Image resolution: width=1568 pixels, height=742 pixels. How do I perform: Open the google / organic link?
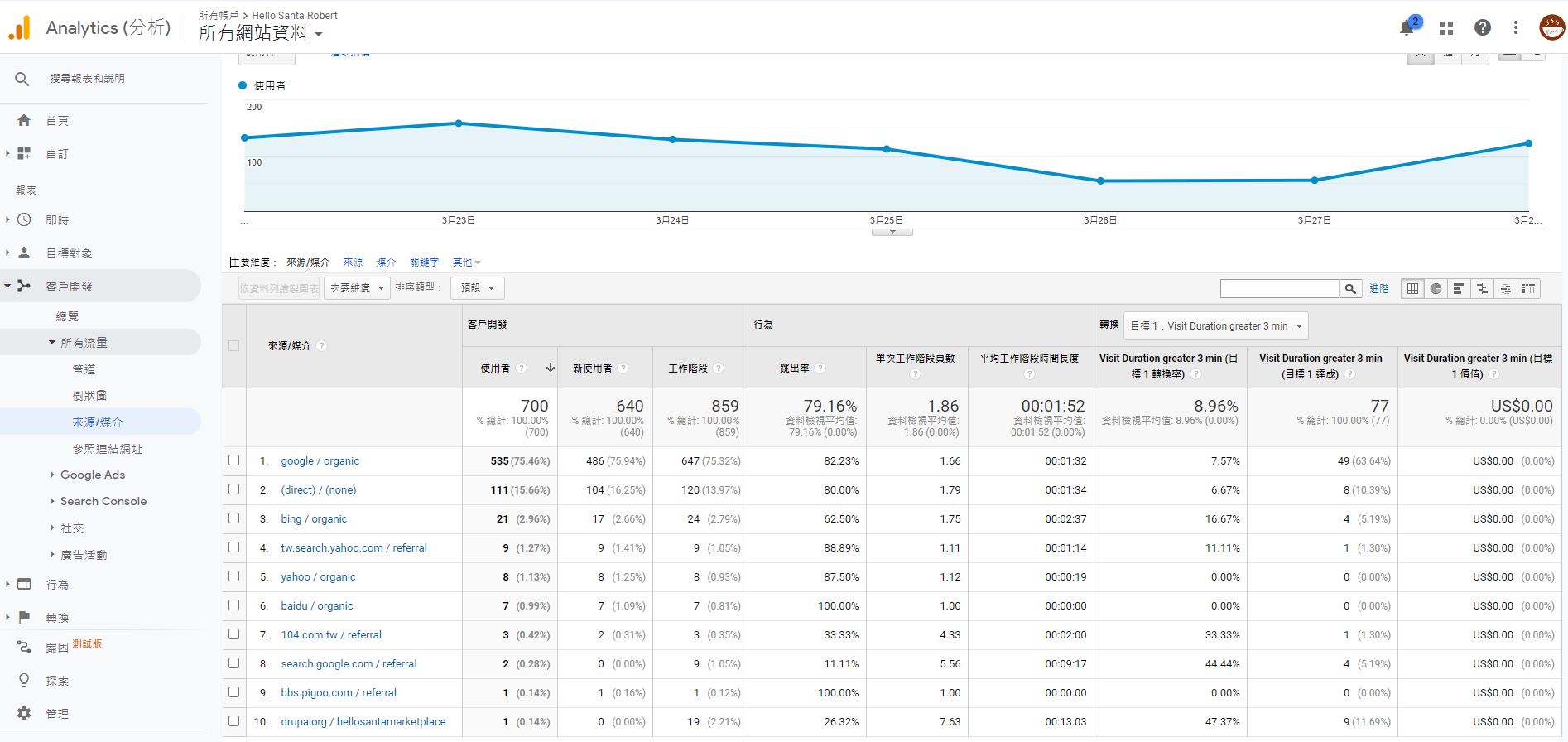click(x=320, y=461)
